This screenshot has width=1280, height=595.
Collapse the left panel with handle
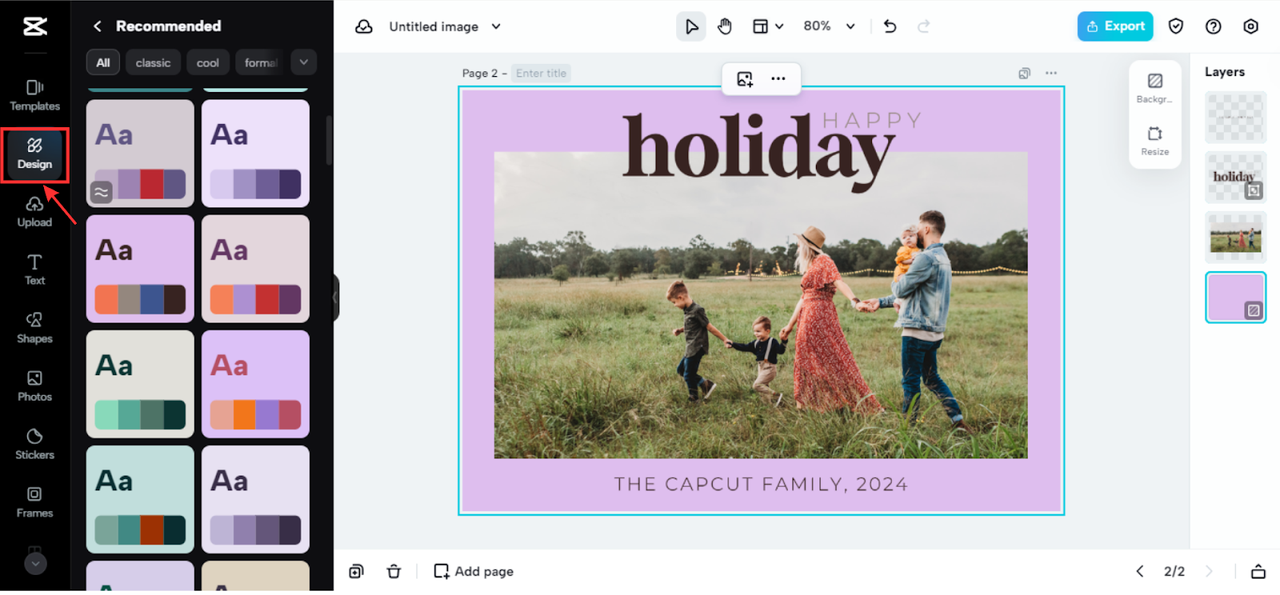point(336,298)
